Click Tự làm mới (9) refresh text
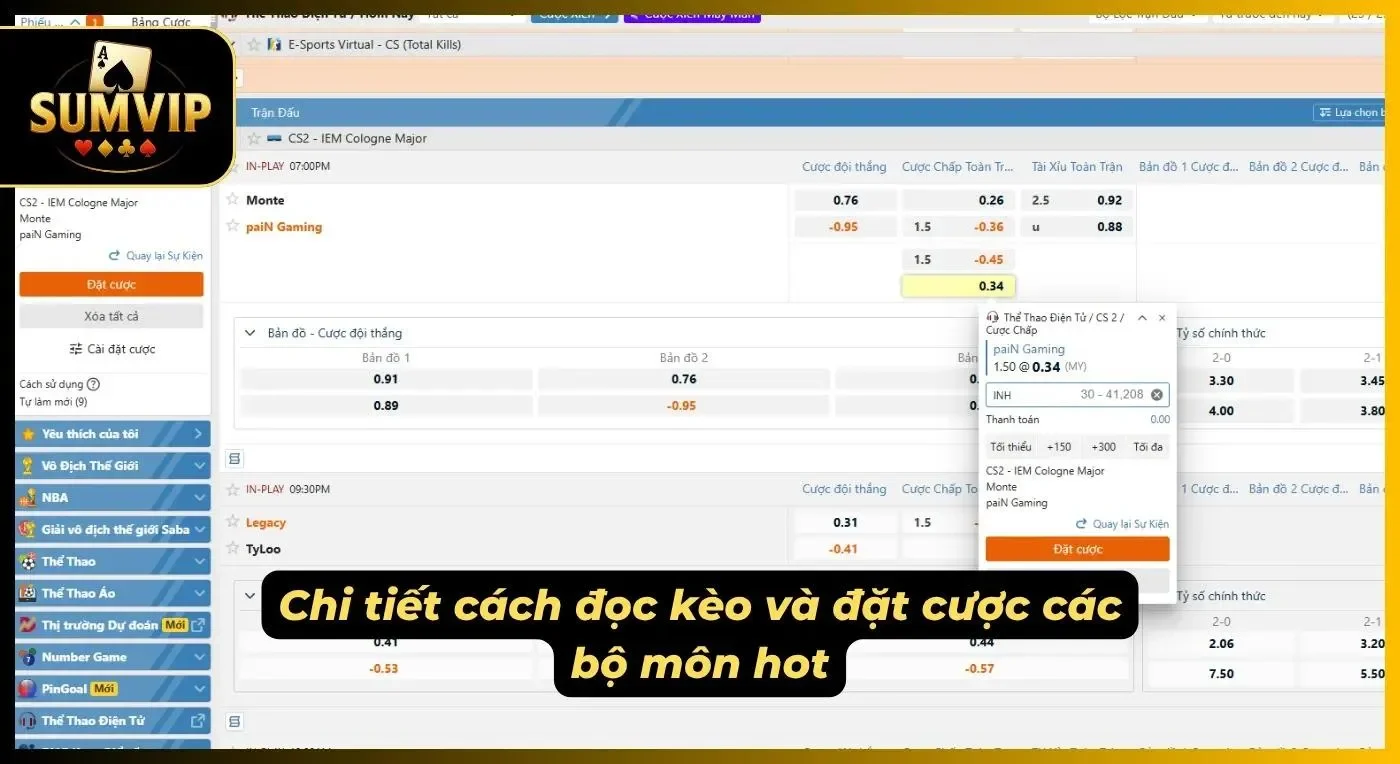This screenshot has height=764, width=1400. (53, 402)
